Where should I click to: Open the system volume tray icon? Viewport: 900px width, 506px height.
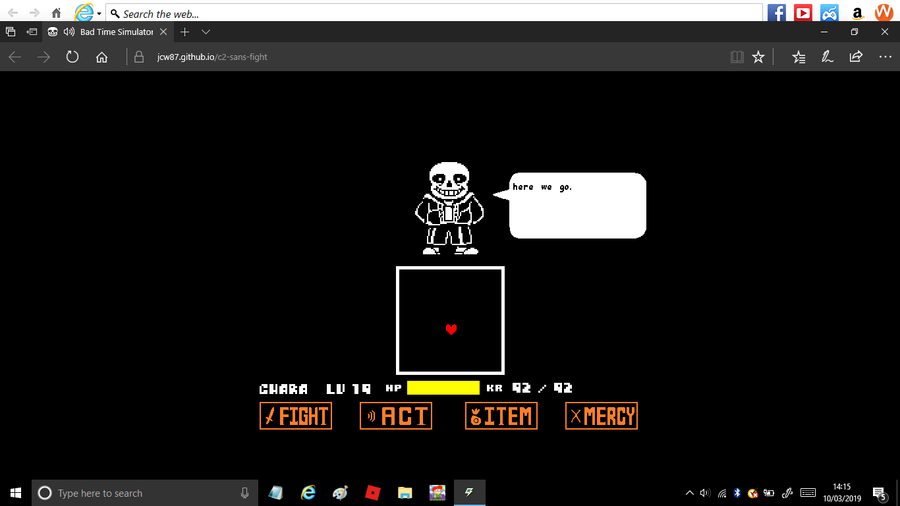(x=705, y=493)
